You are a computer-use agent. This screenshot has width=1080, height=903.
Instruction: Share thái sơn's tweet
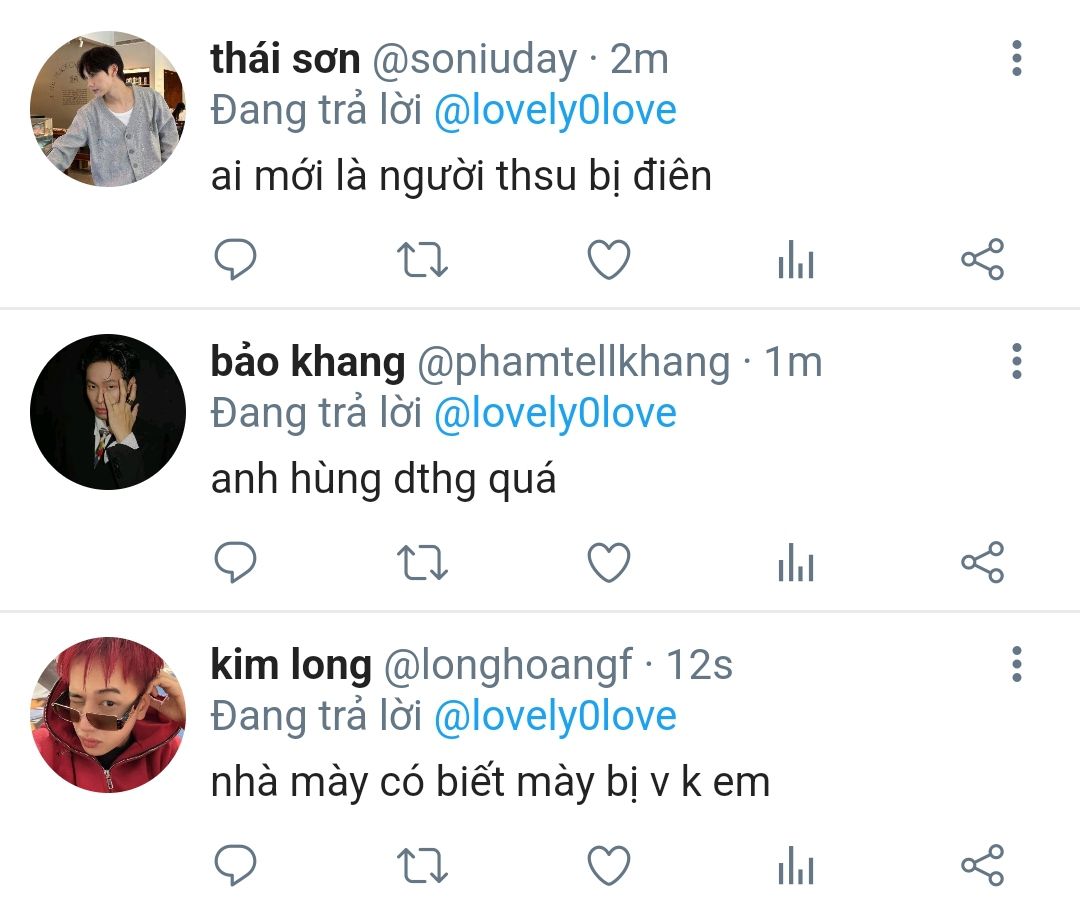click(x=982, y=260)
